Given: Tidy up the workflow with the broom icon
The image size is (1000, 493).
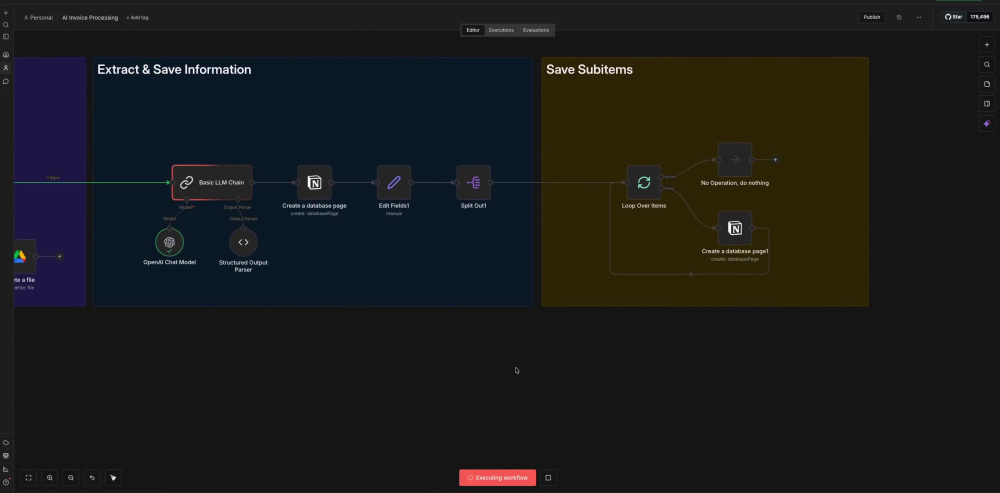Looking at the screenshot, I should point(114,477).
